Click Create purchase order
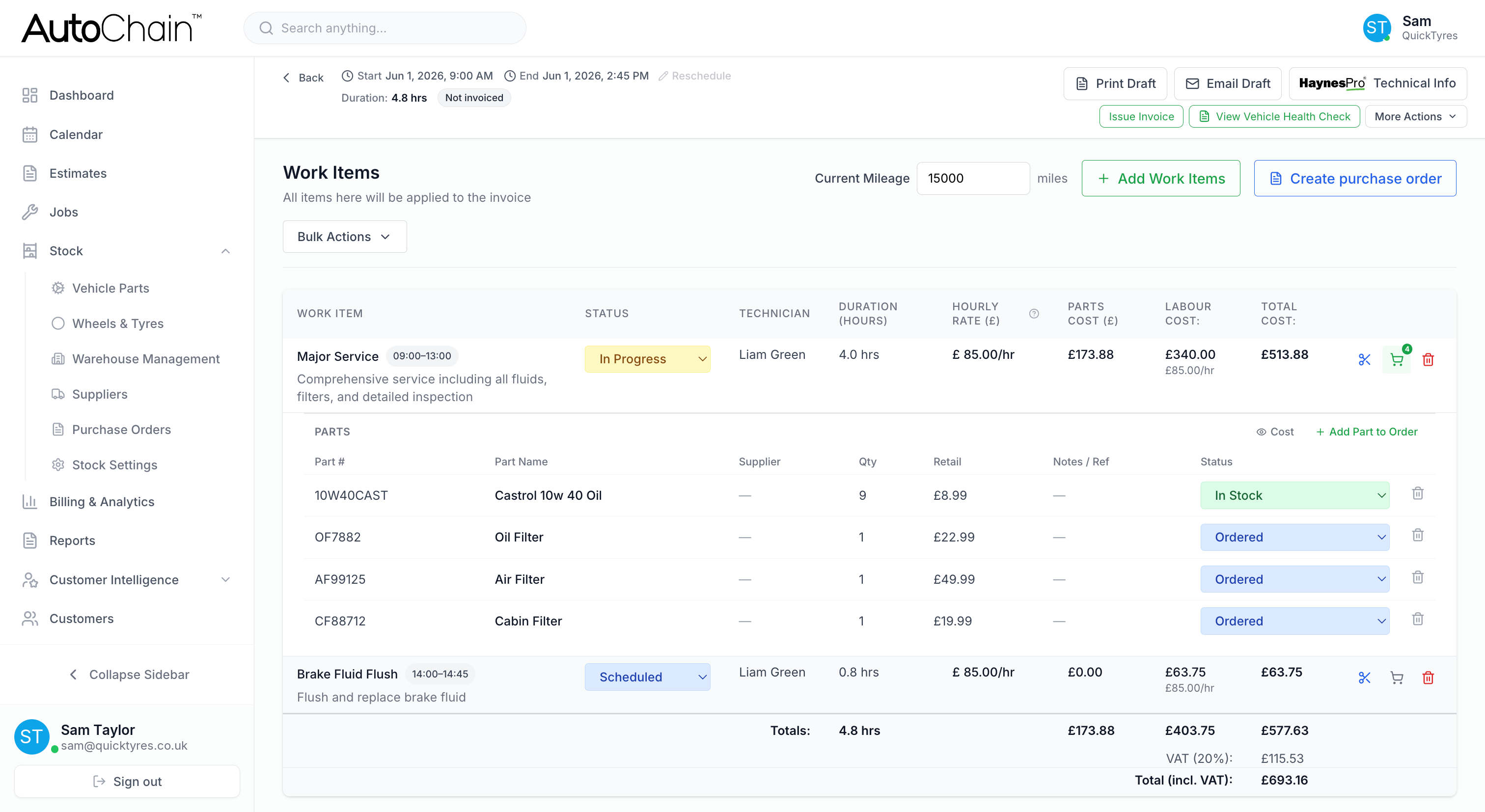The width and height of the screenshot is (1485, 812). tap(1355, 179)
